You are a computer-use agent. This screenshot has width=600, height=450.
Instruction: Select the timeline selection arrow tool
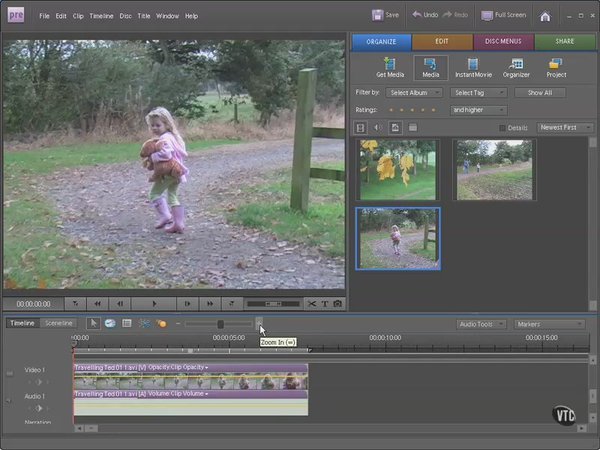click(93, 323)
